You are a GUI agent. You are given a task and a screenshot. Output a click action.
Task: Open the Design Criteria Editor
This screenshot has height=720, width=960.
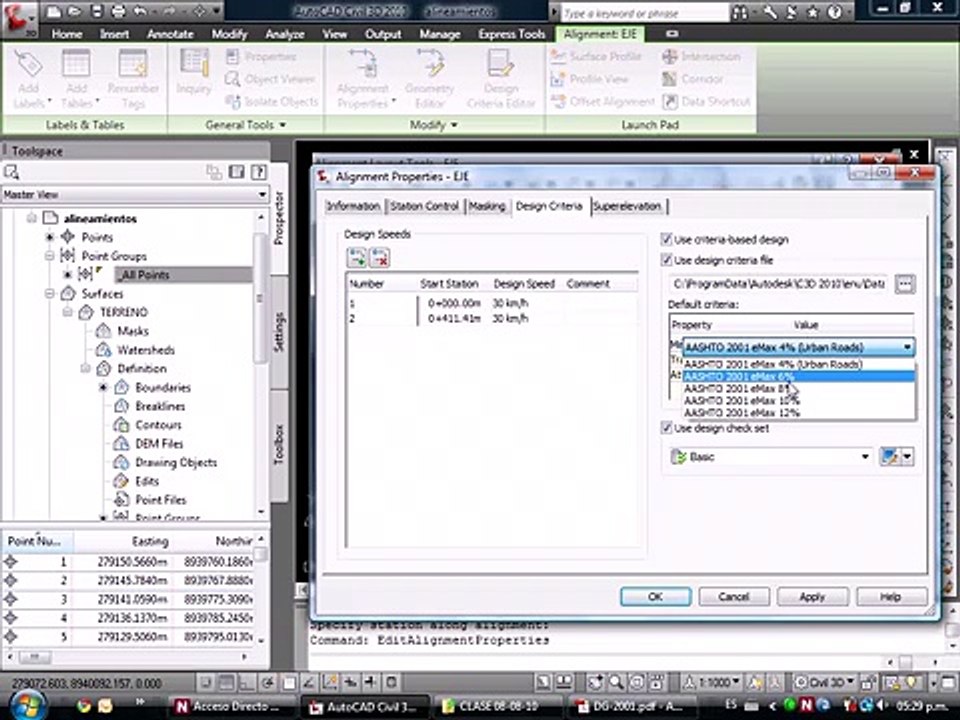point(501,80)
